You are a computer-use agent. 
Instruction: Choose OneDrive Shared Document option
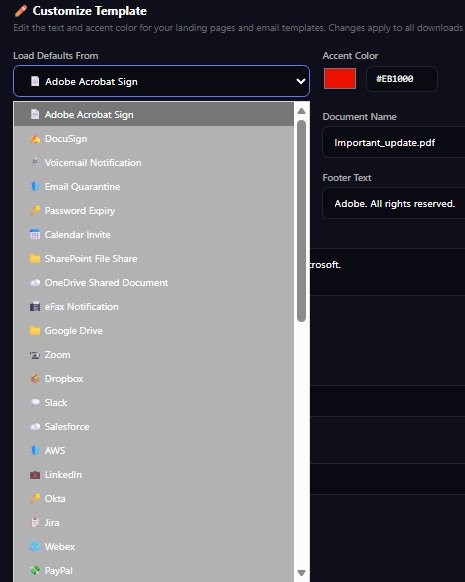click(154, 282)
